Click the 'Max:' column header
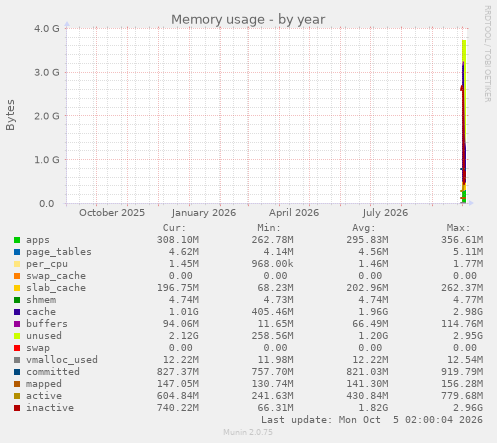497x443 pixels. (458, 228)
